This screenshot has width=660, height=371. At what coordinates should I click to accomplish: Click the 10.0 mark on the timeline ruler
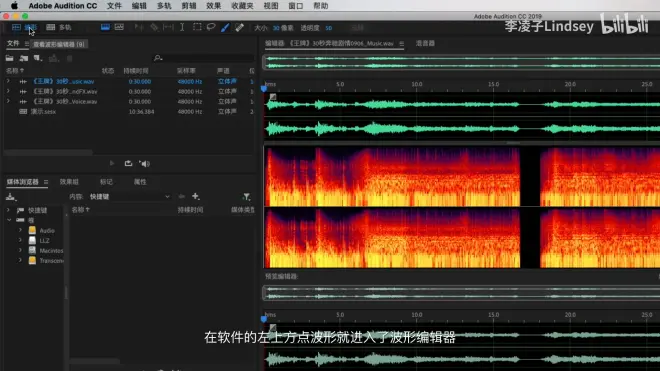pos(417,84)
